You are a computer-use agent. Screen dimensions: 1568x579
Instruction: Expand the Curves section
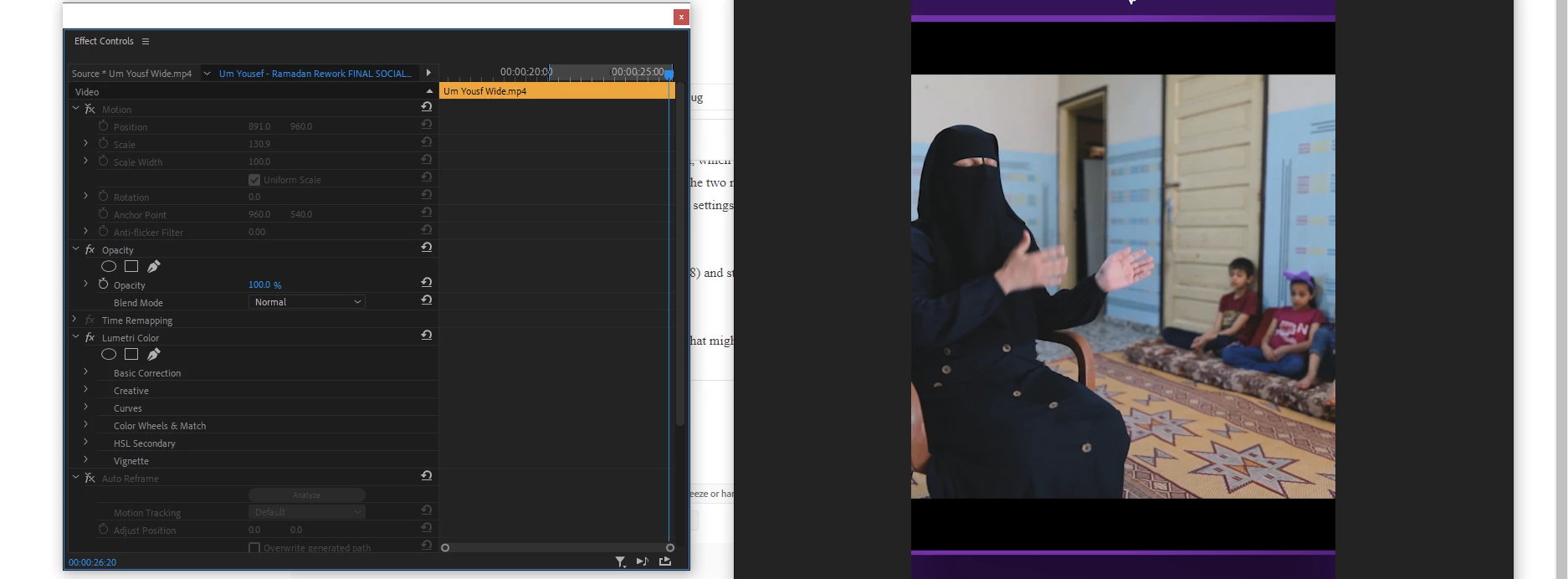86,407
